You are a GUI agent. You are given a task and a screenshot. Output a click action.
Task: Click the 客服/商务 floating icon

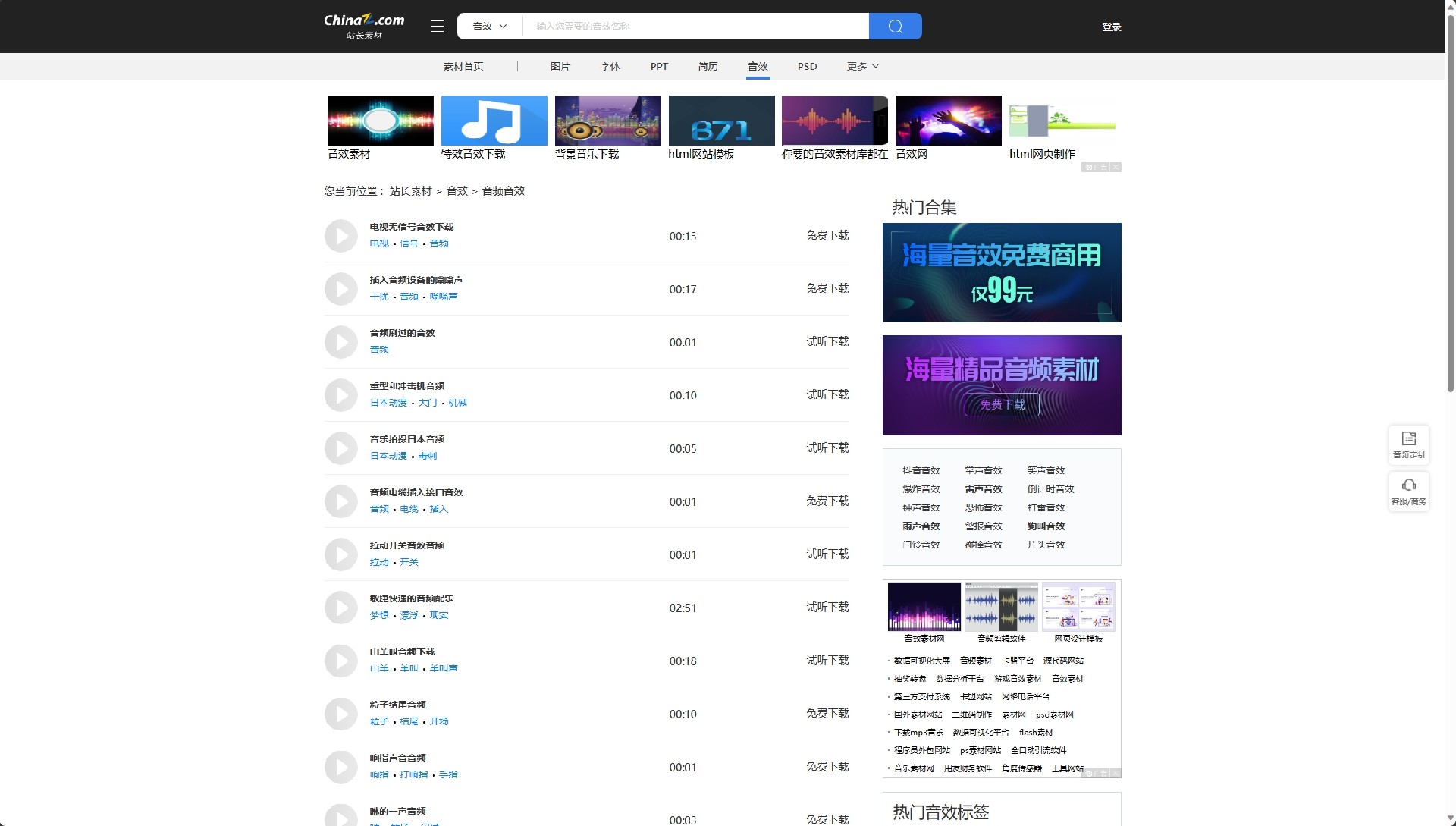click(x=1408, y=492)
